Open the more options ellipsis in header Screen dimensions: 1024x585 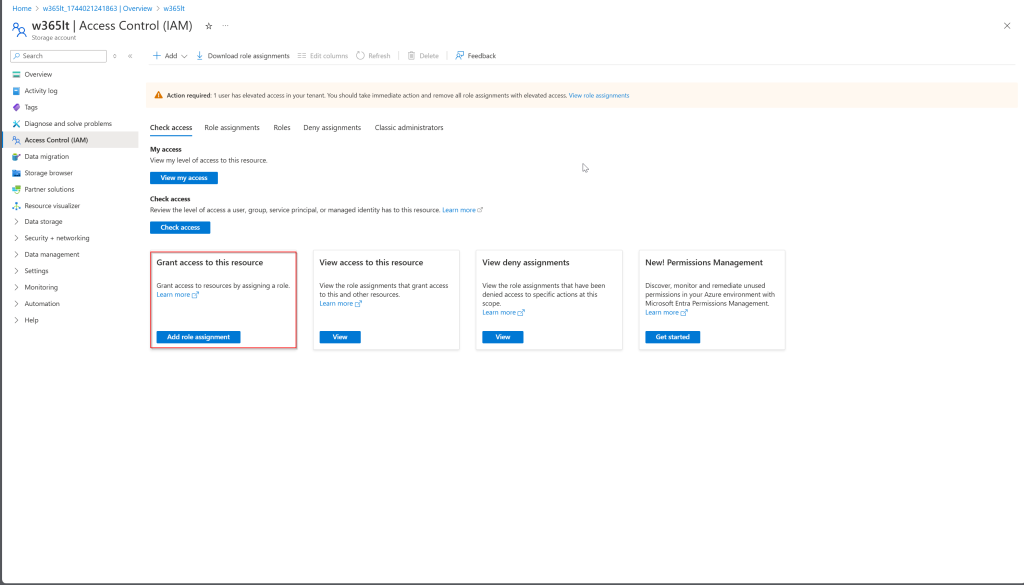[225, 26]
